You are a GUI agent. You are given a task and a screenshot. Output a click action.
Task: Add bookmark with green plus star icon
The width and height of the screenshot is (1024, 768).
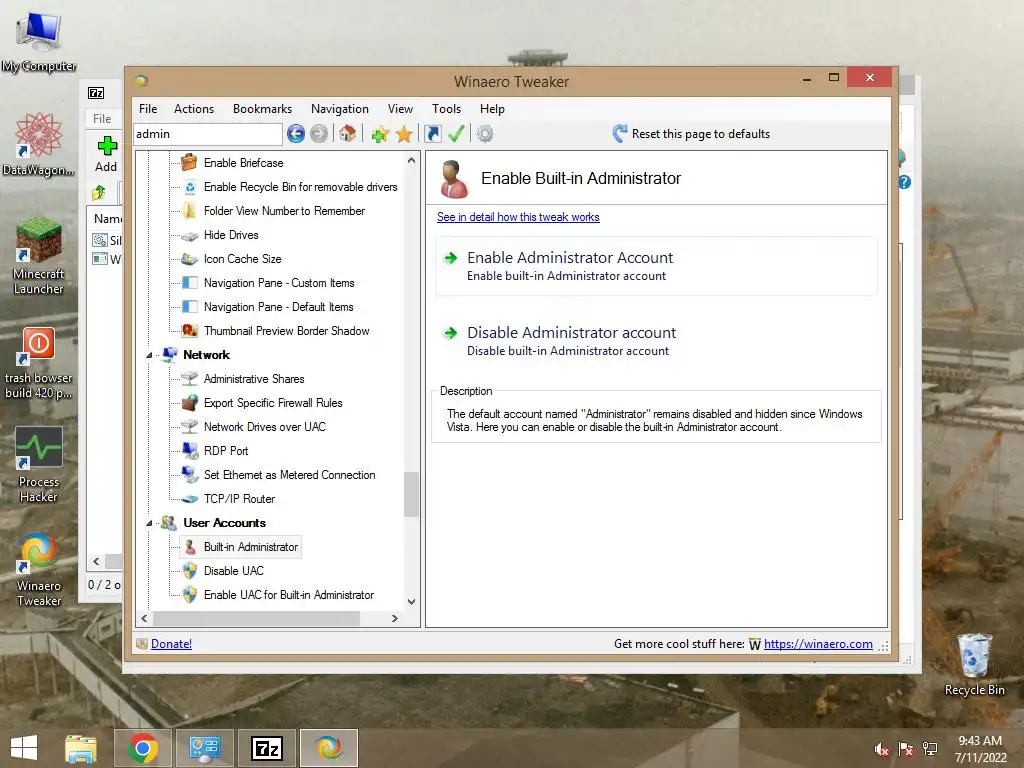coord(379,134)
